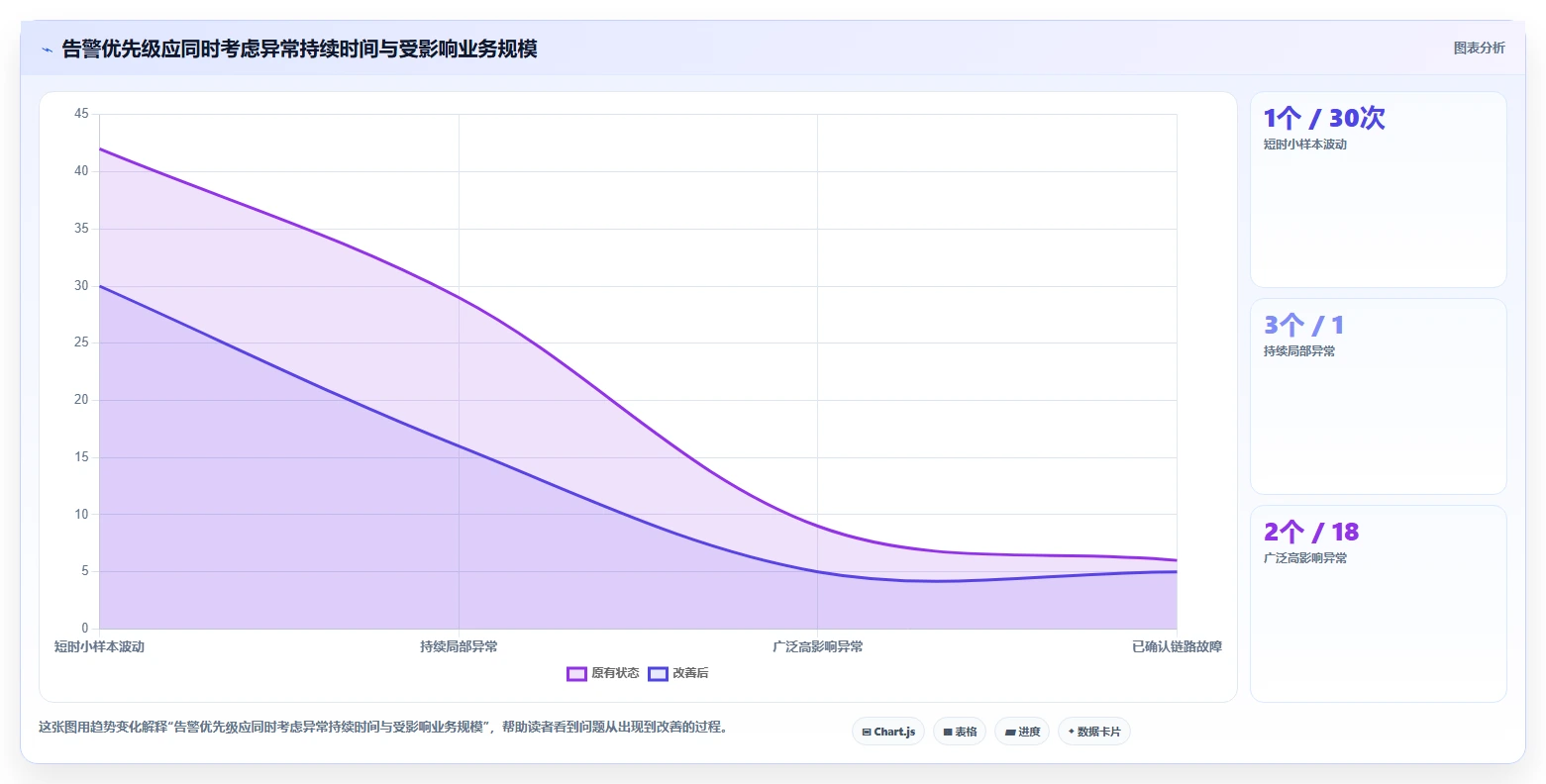Screen dimensions: 1546x784
Task: Open the 1个 / 30次 短时小样本波动 card
Action: pyautogui.click(x=1379, y=190)
